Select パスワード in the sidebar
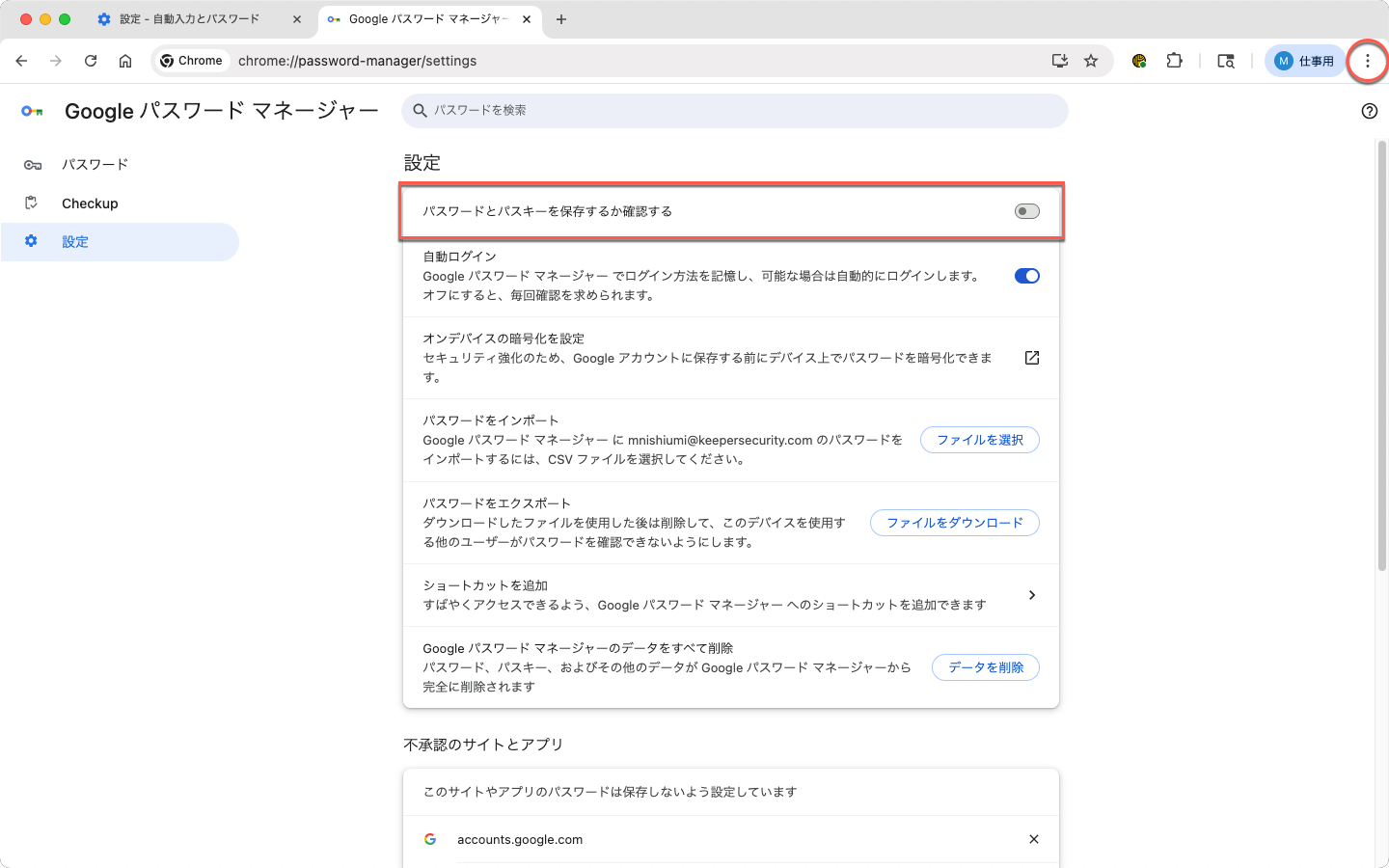This screenshot has width=1389, height=868. 95,165
